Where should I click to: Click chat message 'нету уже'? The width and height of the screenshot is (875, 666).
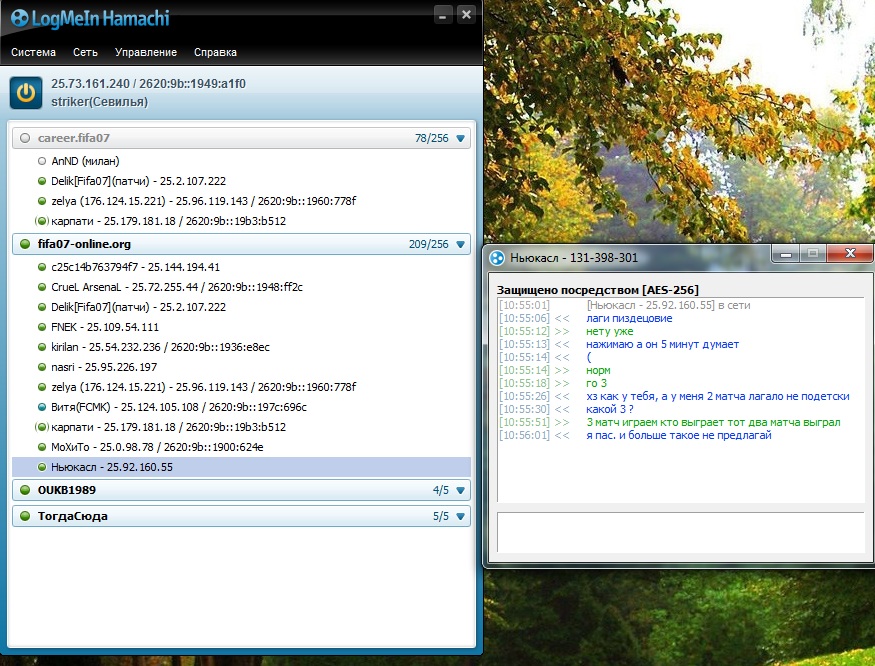609,332
